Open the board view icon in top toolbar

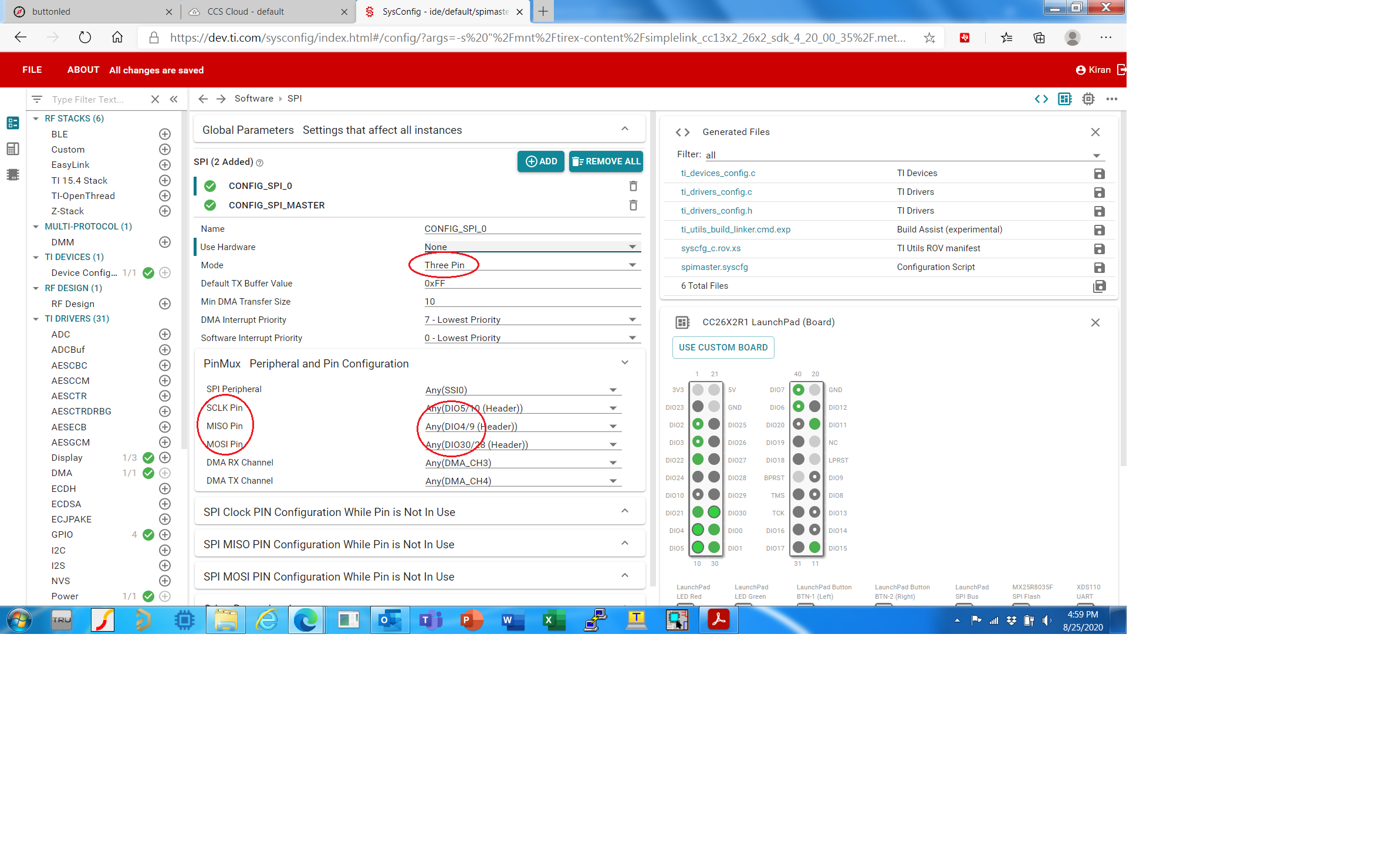[1064, 99]
